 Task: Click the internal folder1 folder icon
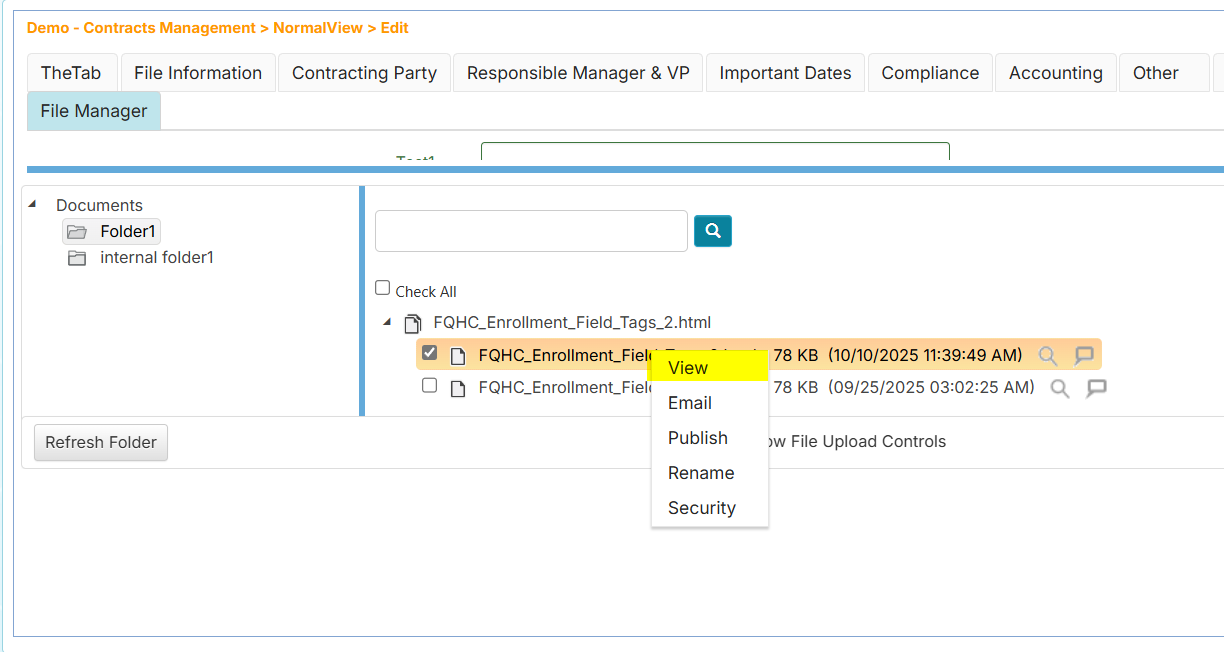pyautogui.click(x=77, y=258)
